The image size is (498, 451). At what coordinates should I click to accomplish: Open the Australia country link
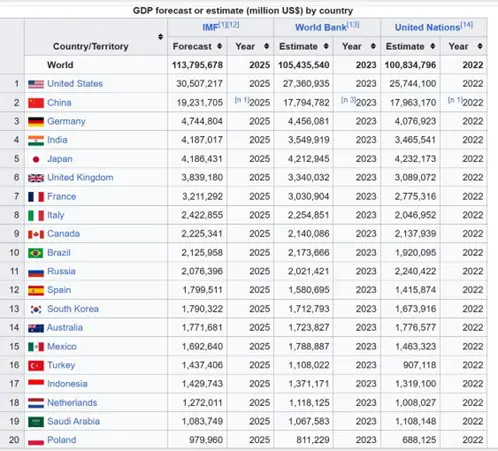[65, 328]
